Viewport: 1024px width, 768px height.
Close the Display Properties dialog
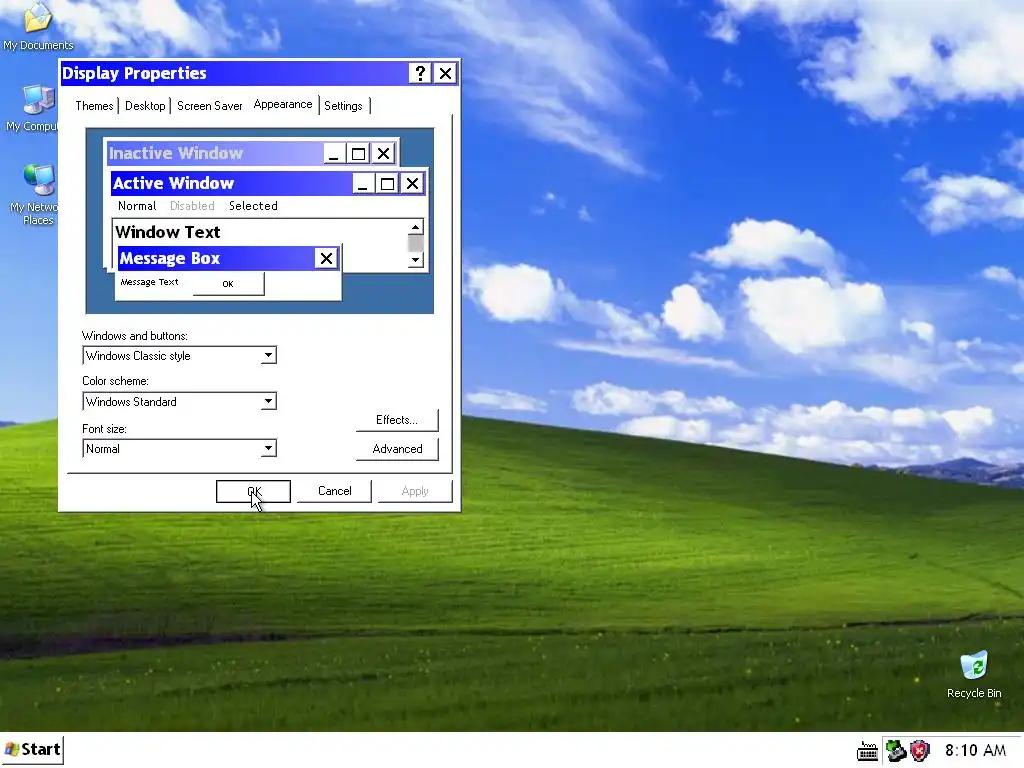pyautogui.click(x=445, y=73)
